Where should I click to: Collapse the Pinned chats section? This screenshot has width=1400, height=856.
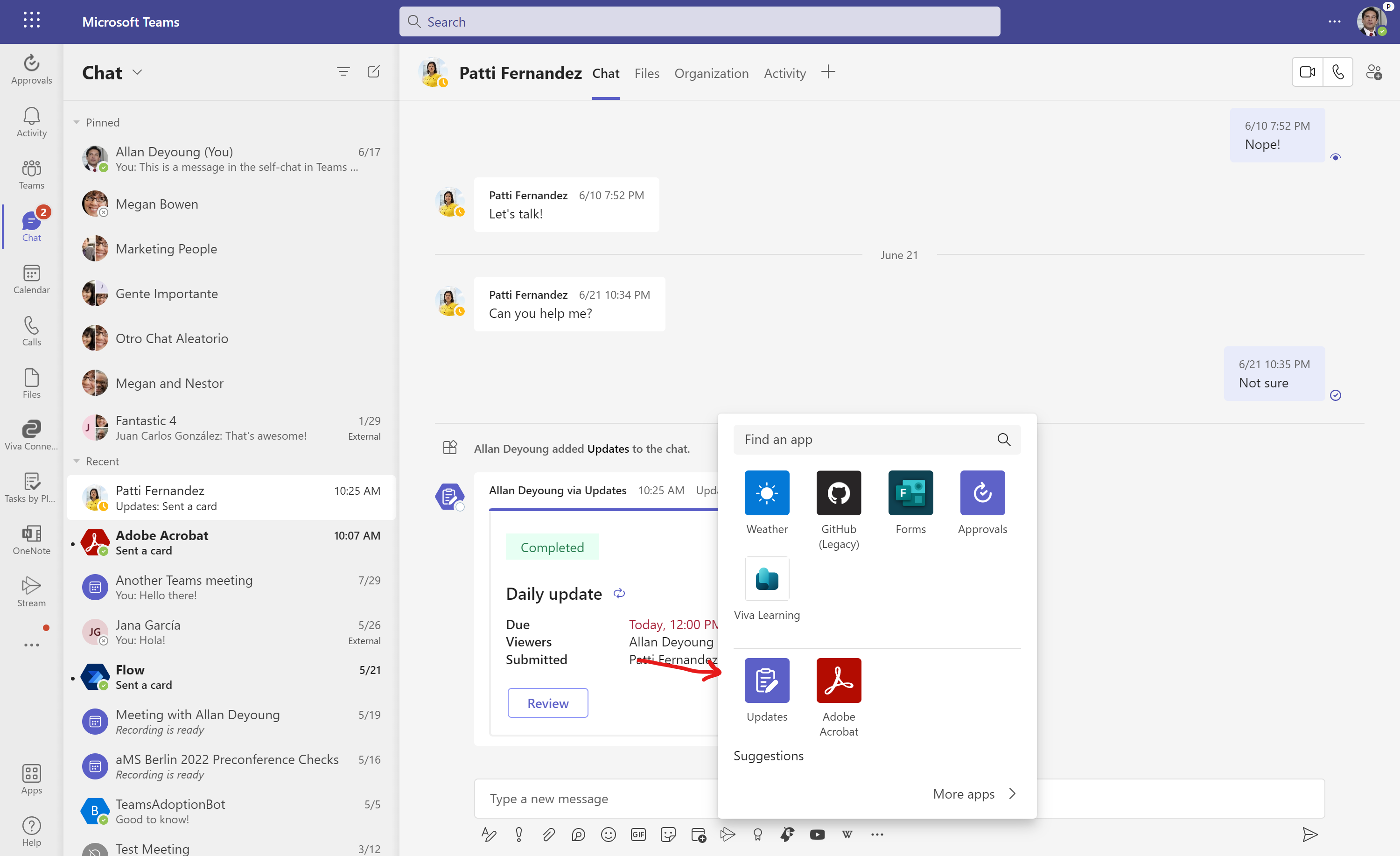click(77, 122)
